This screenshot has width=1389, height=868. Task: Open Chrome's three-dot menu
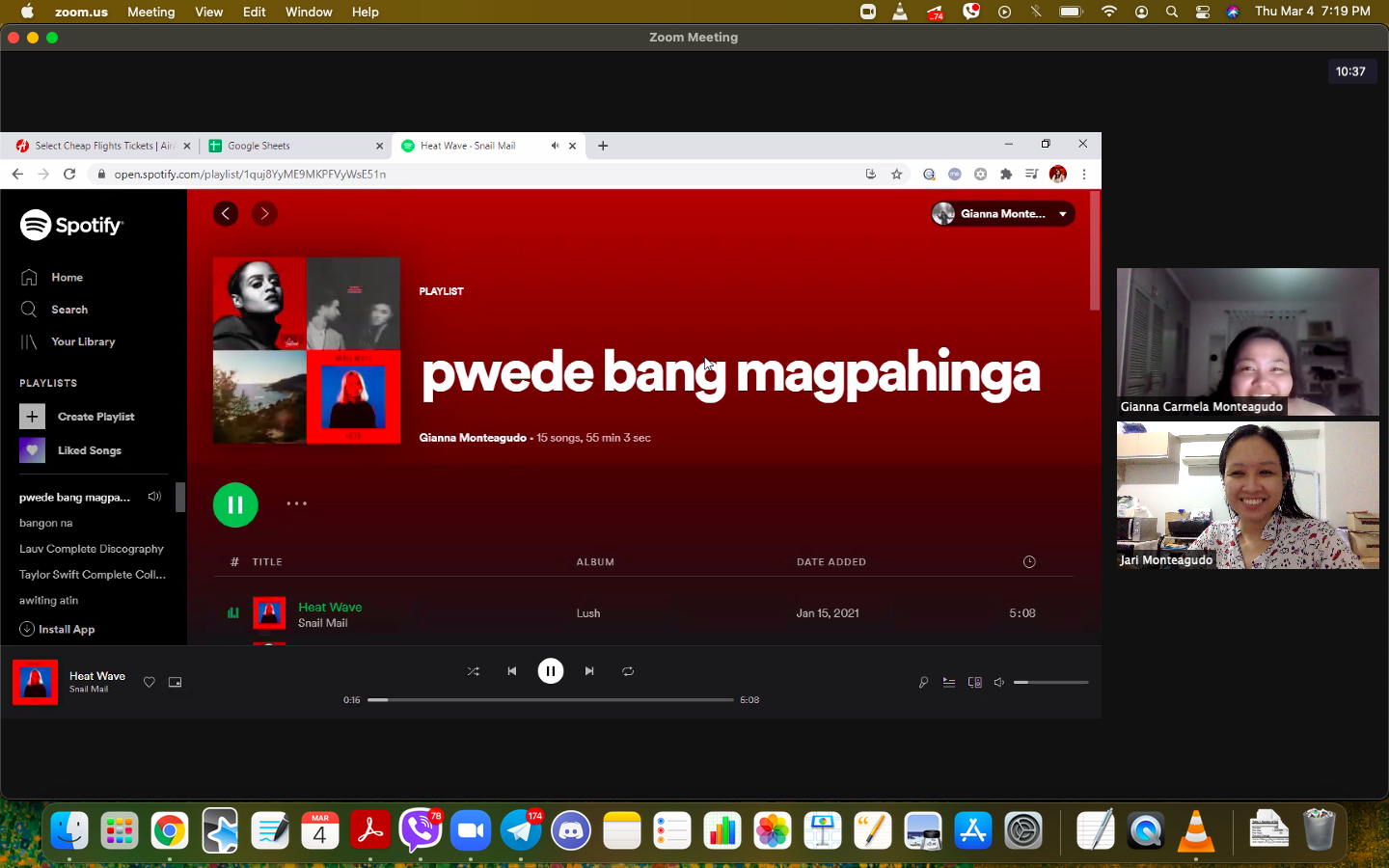1084,175
